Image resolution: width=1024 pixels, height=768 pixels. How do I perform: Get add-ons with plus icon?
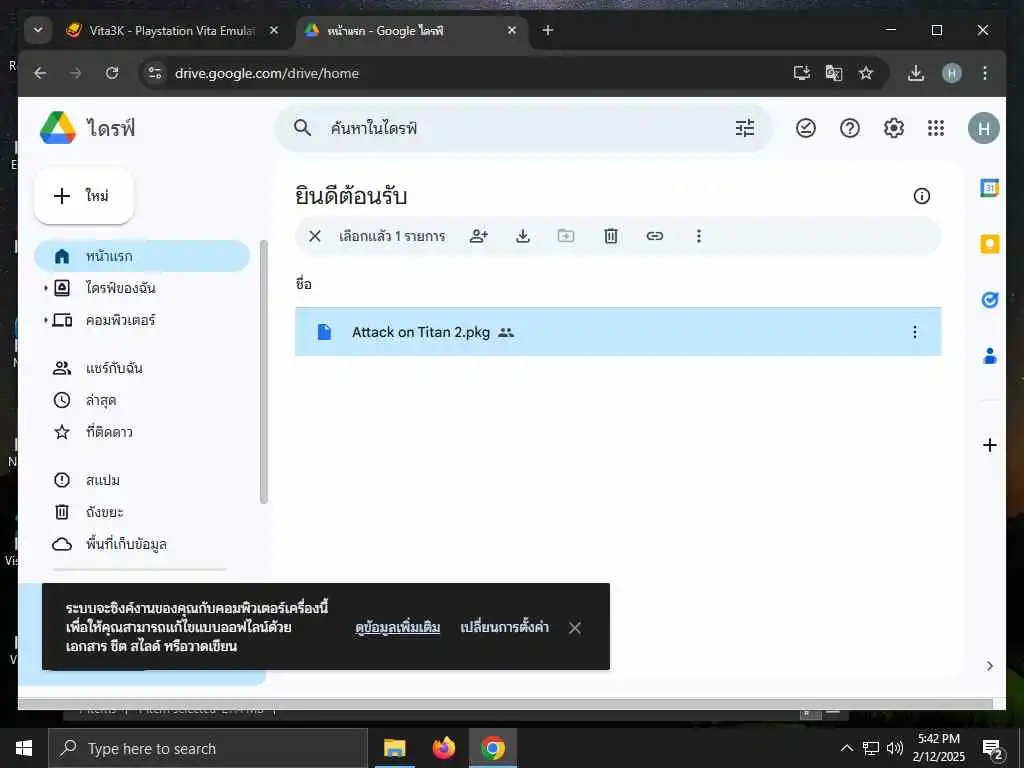pos(989,445)
